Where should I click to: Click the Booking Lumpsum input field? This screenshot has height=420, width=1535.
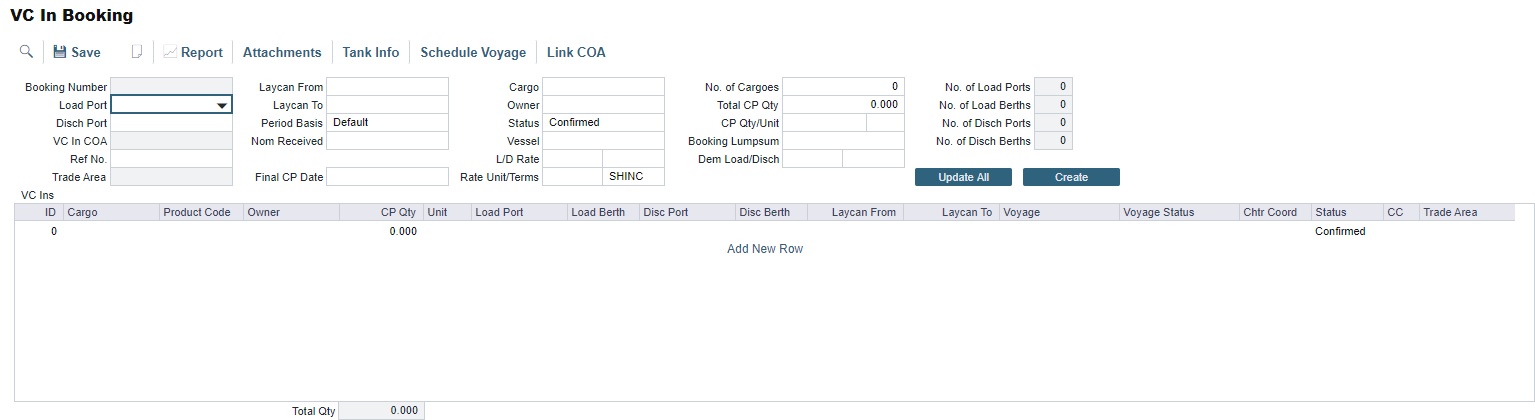pos(843,141)
